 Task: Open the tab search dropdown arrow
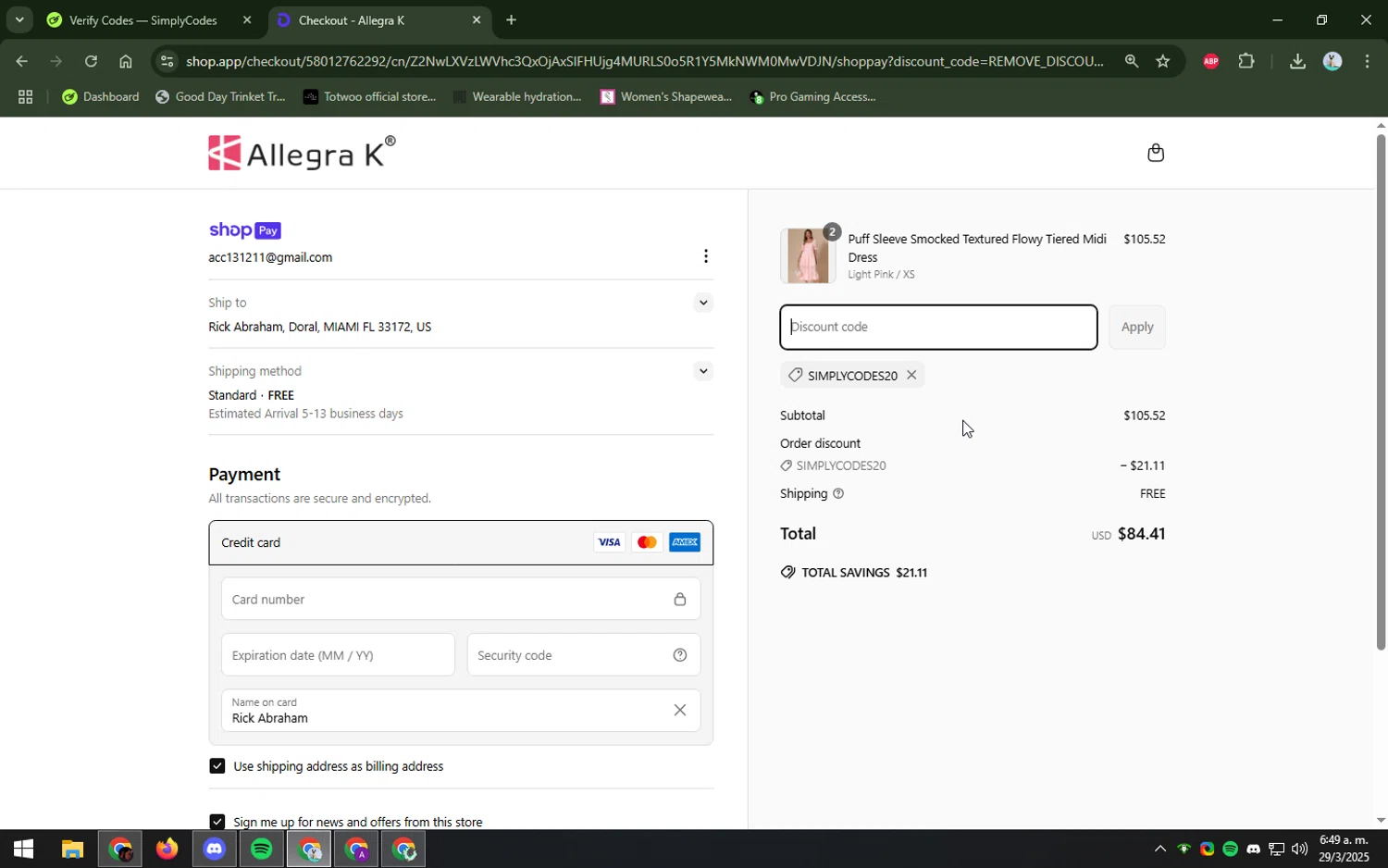click(x=19, y=19)
